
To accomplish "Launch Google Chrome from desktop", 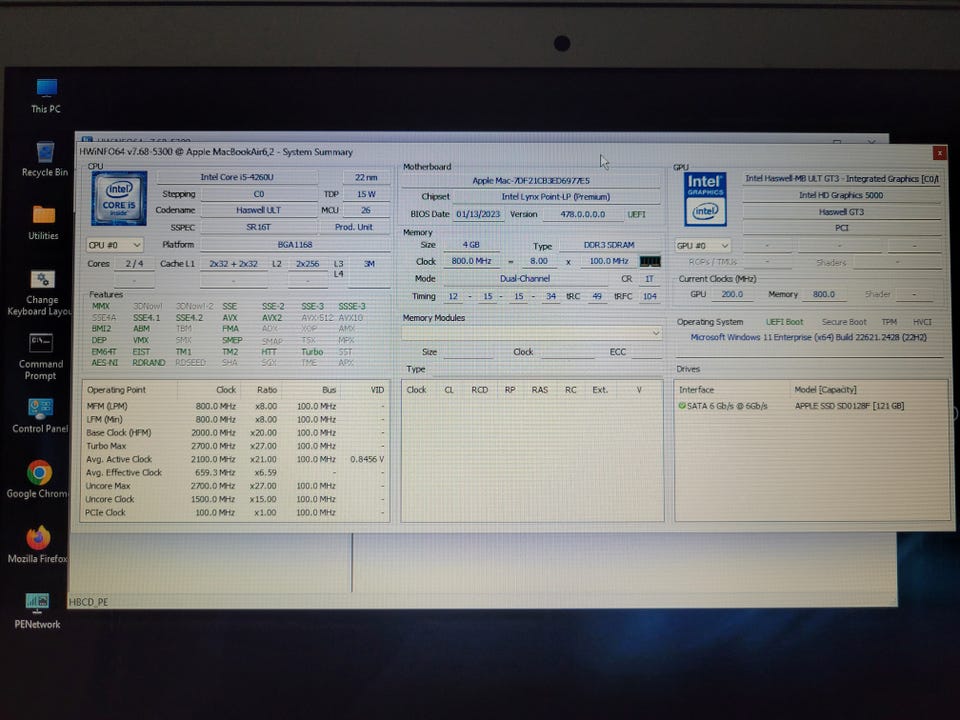I will click(x=39, y=479).
